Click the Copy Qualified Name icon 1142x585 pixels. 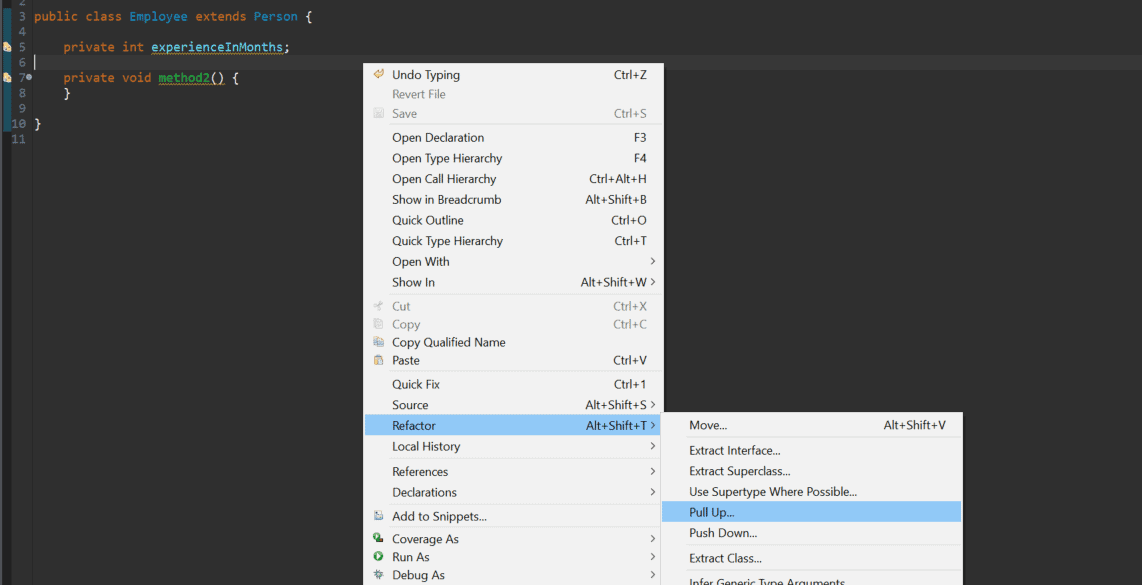[378, 342]
